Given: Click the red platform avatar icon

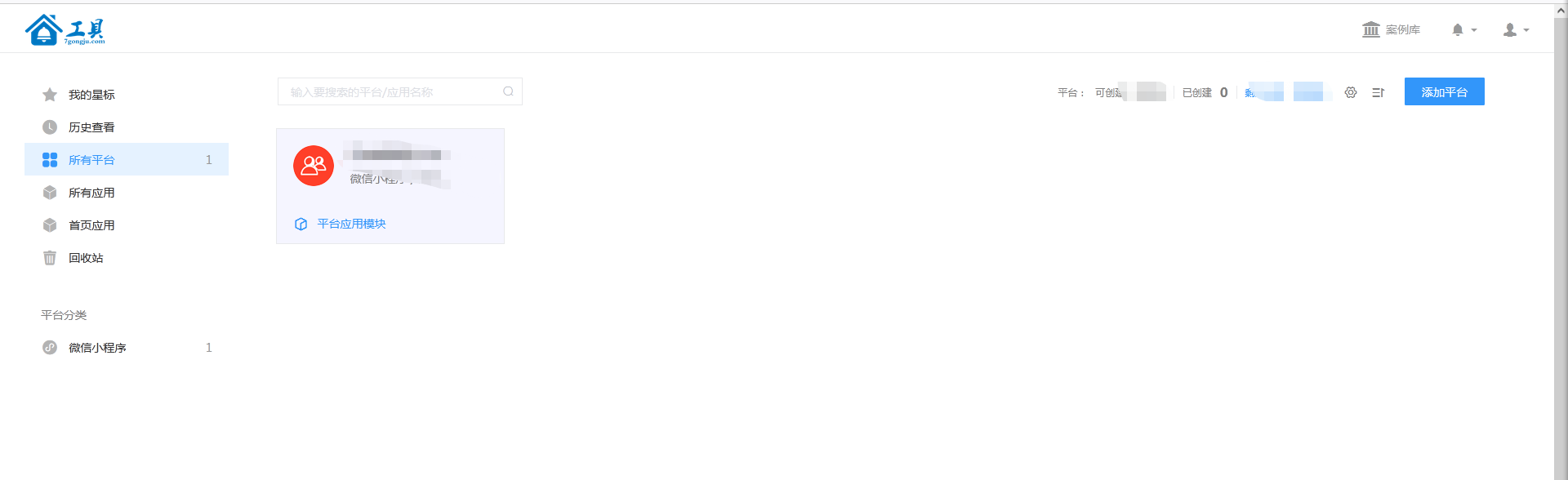Looking at the screenshot, I should 314,166.
